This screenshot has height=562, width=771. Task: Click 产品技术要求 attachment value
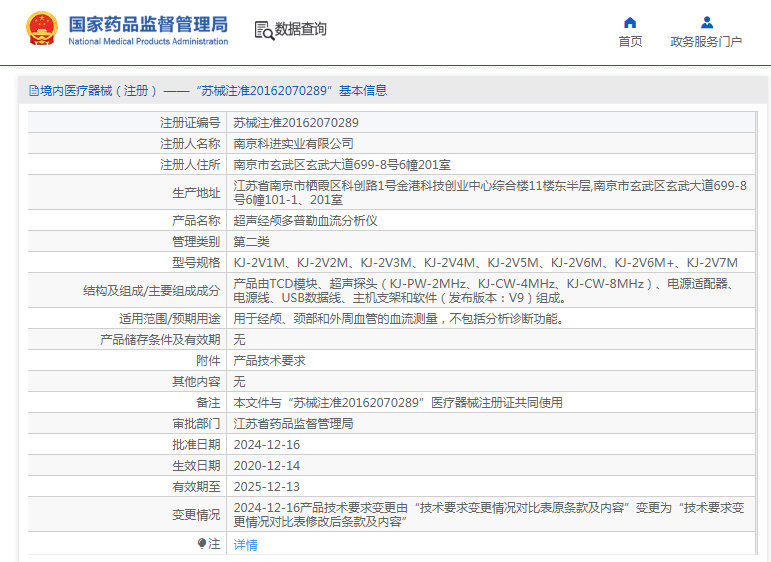pos(269,361)
